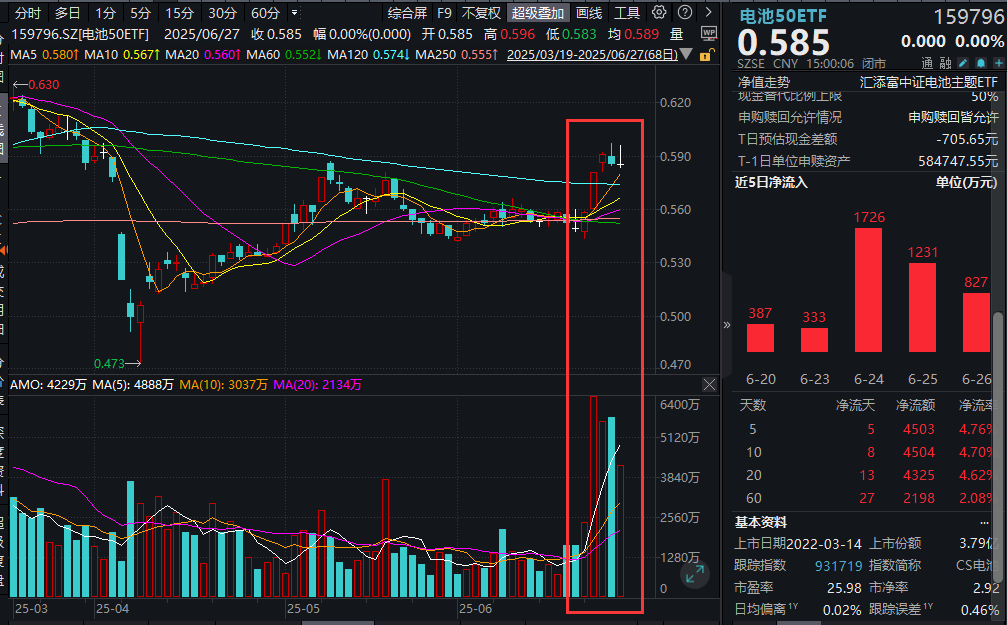This screenshot has height=625, width=1007.
Task: Click the MA5 0.580 indicator label
Action: click(x=44, y=55)
